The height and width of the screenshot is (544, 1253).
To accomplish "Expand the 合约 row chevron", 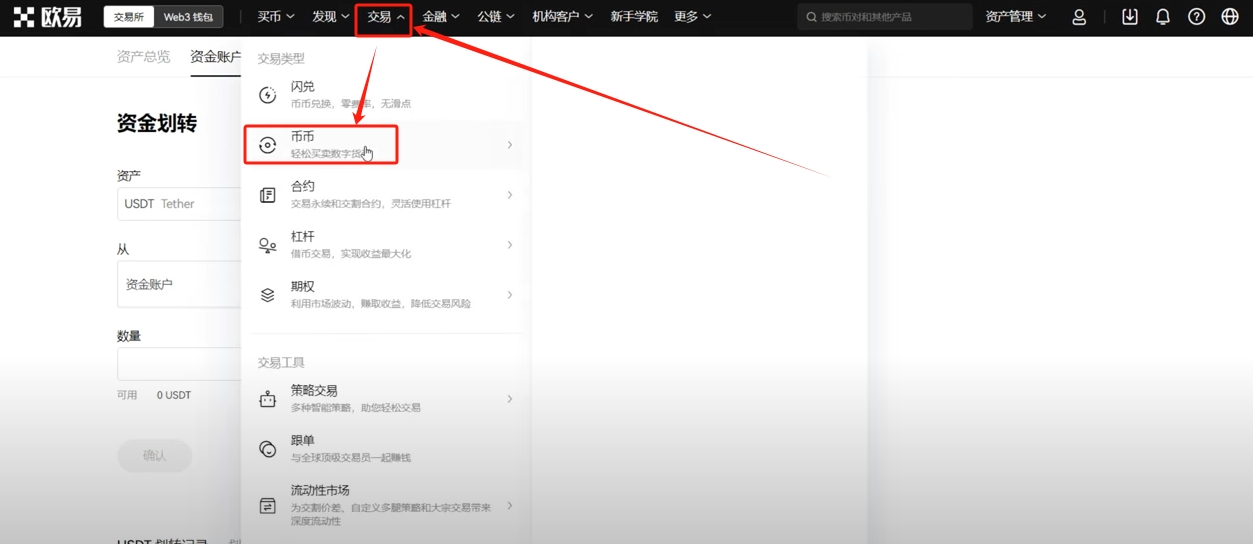I will click(509, 195).
